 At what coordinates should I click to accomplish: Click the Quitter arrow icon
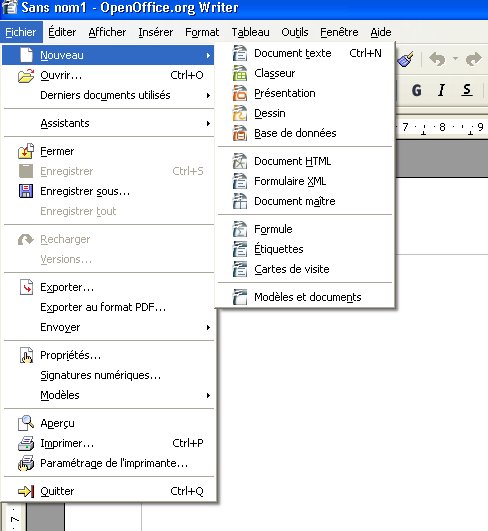26,491
